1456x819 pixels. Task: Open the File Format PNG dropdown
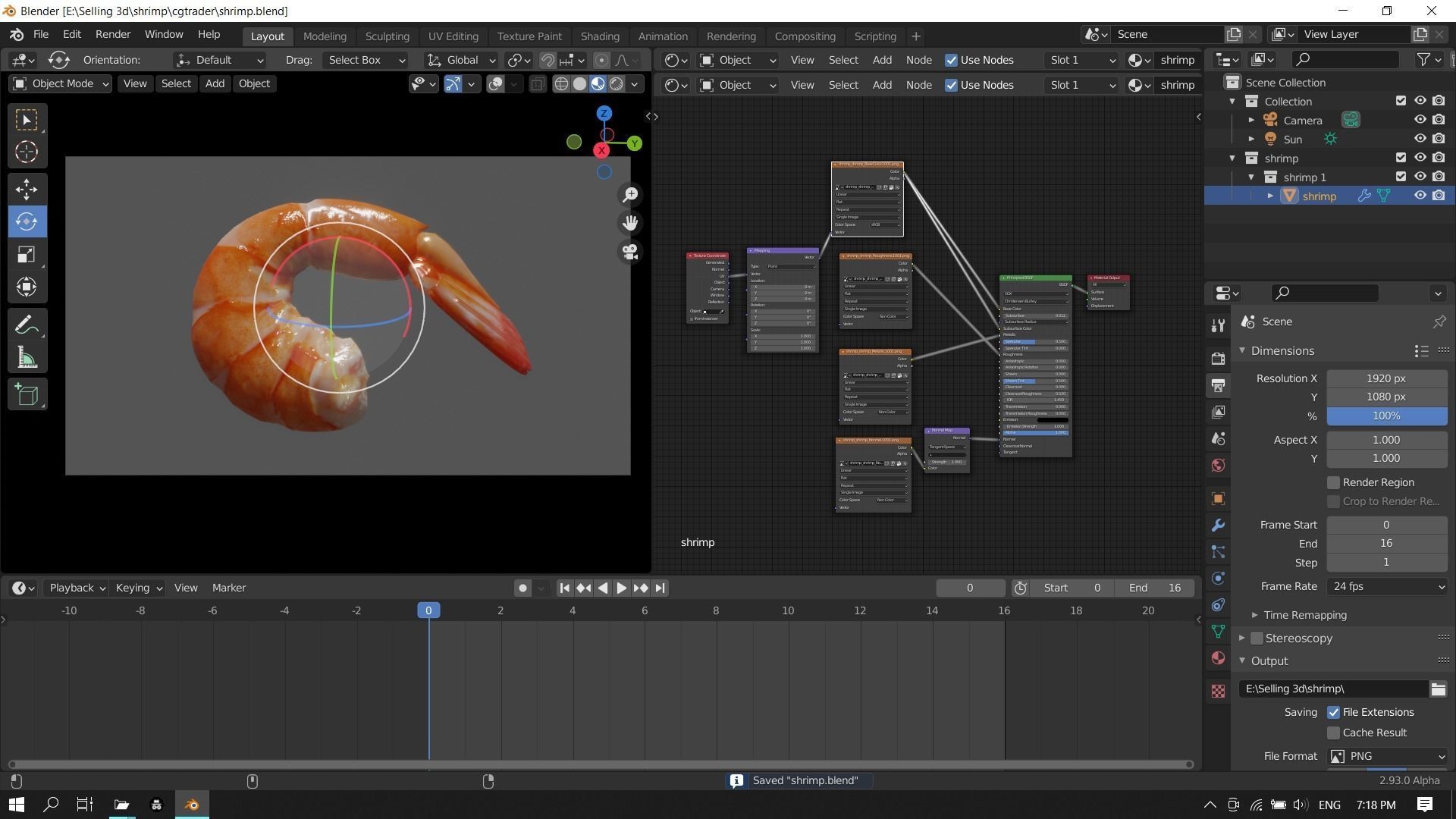point(1386,756)
